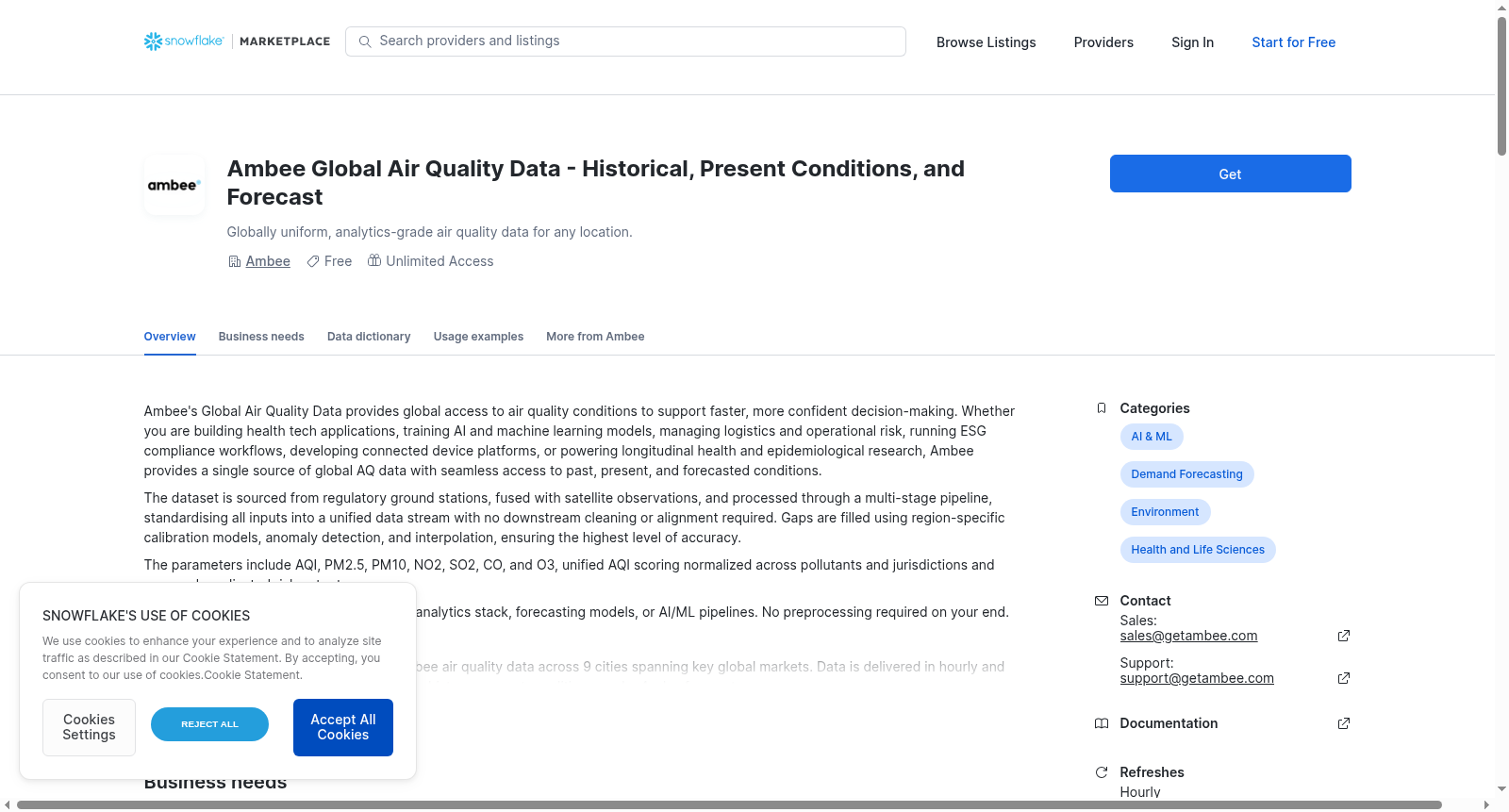Switch to the More from Ambee tab
This screenshot has width=1509, height=812.
(x=595, y=337)
